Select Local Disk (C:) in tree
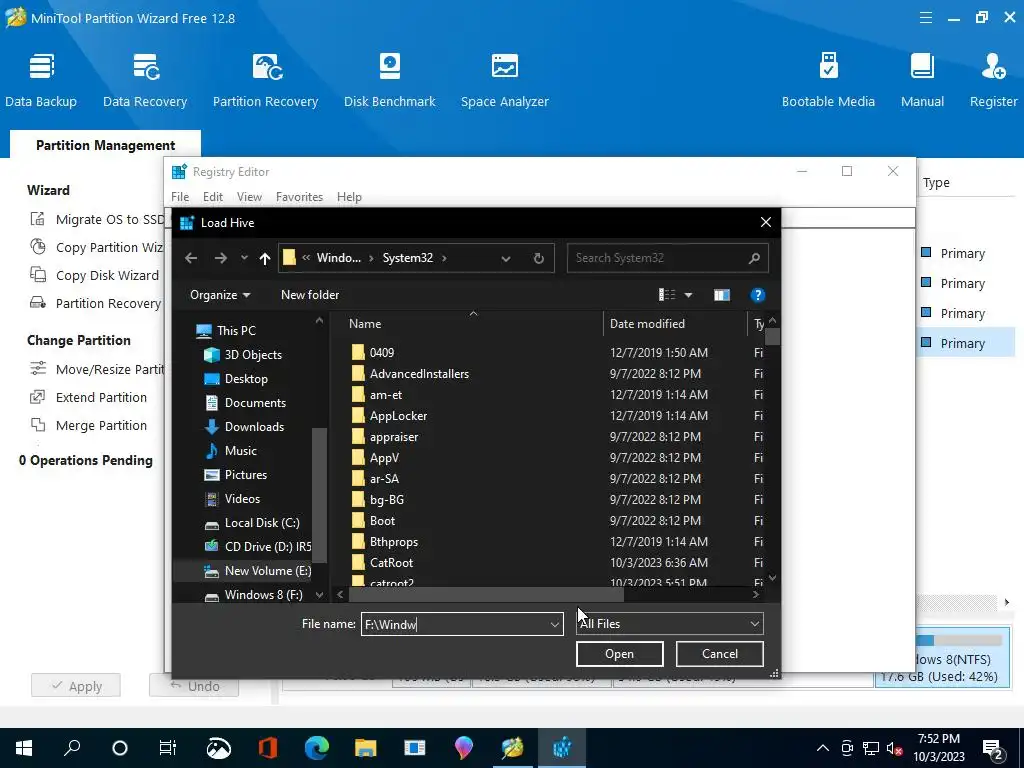This screenshot has width=1024, height=768. 252,523
